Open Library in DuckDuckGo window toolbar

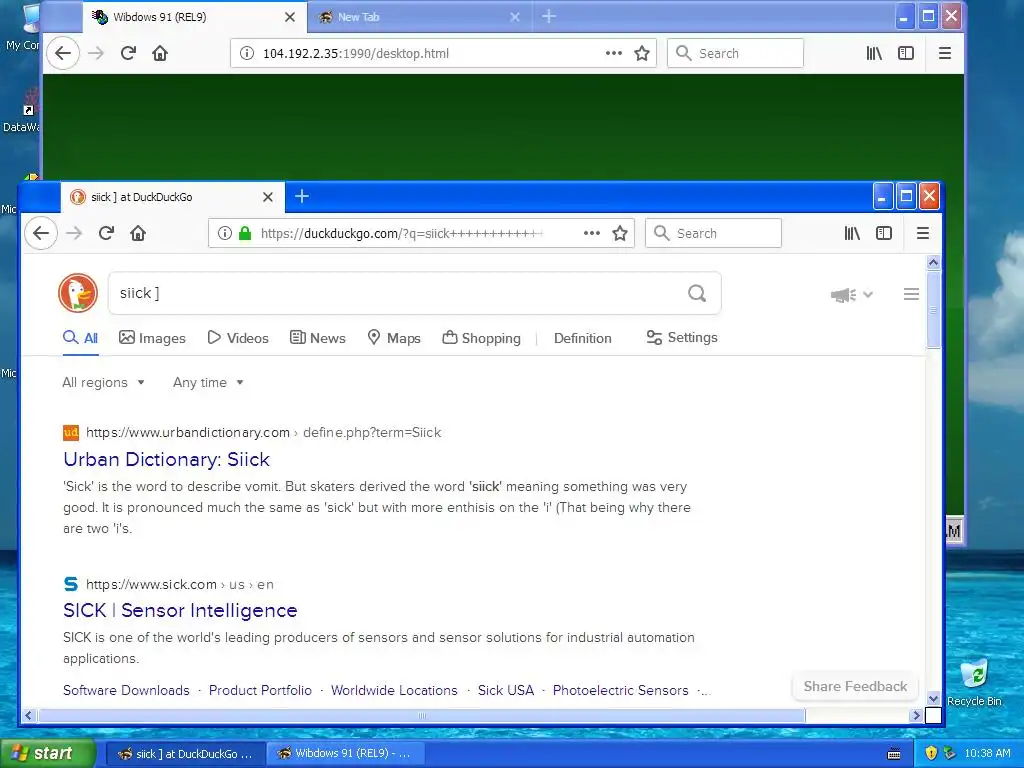coord(852,233)
